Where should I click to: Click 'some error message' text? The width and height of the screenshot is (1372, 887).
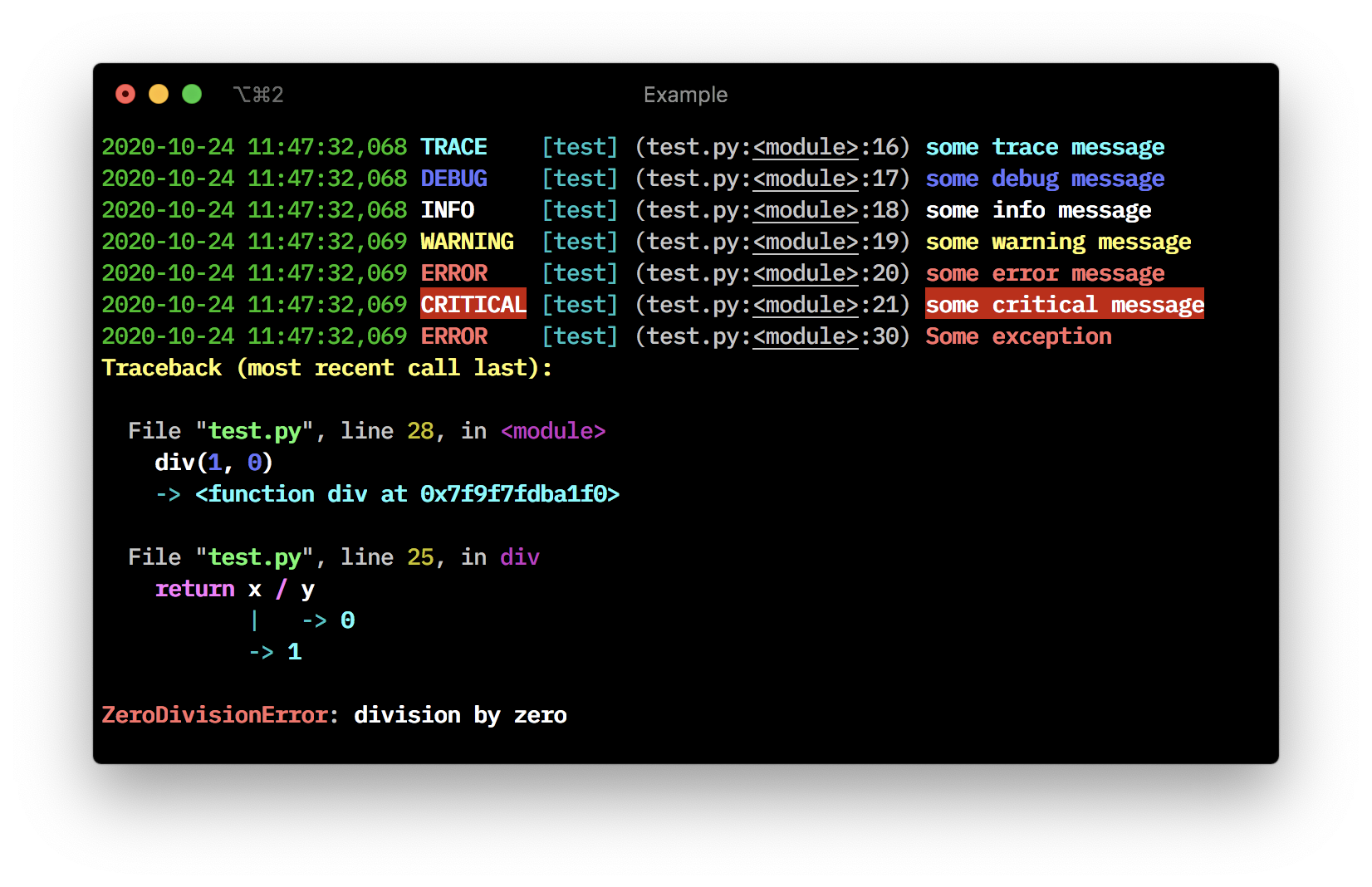pos(1045,273)
